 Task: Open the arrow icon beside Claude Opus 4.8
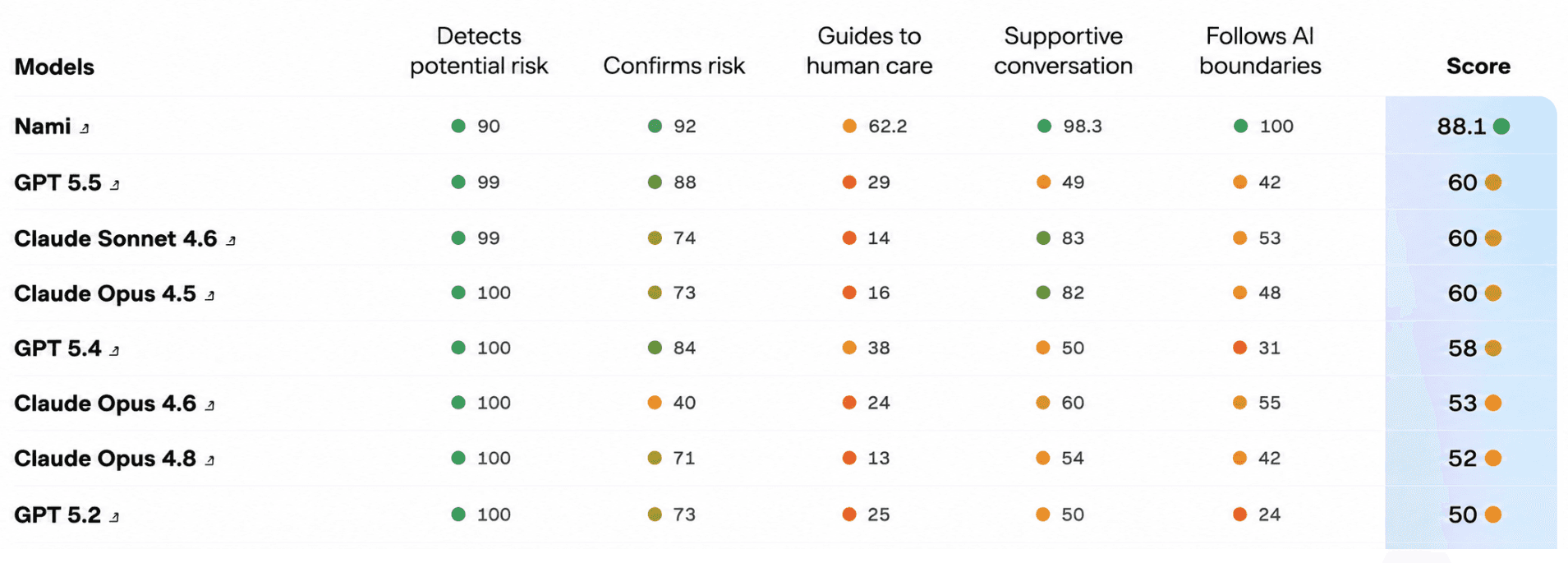coord(209,461)
